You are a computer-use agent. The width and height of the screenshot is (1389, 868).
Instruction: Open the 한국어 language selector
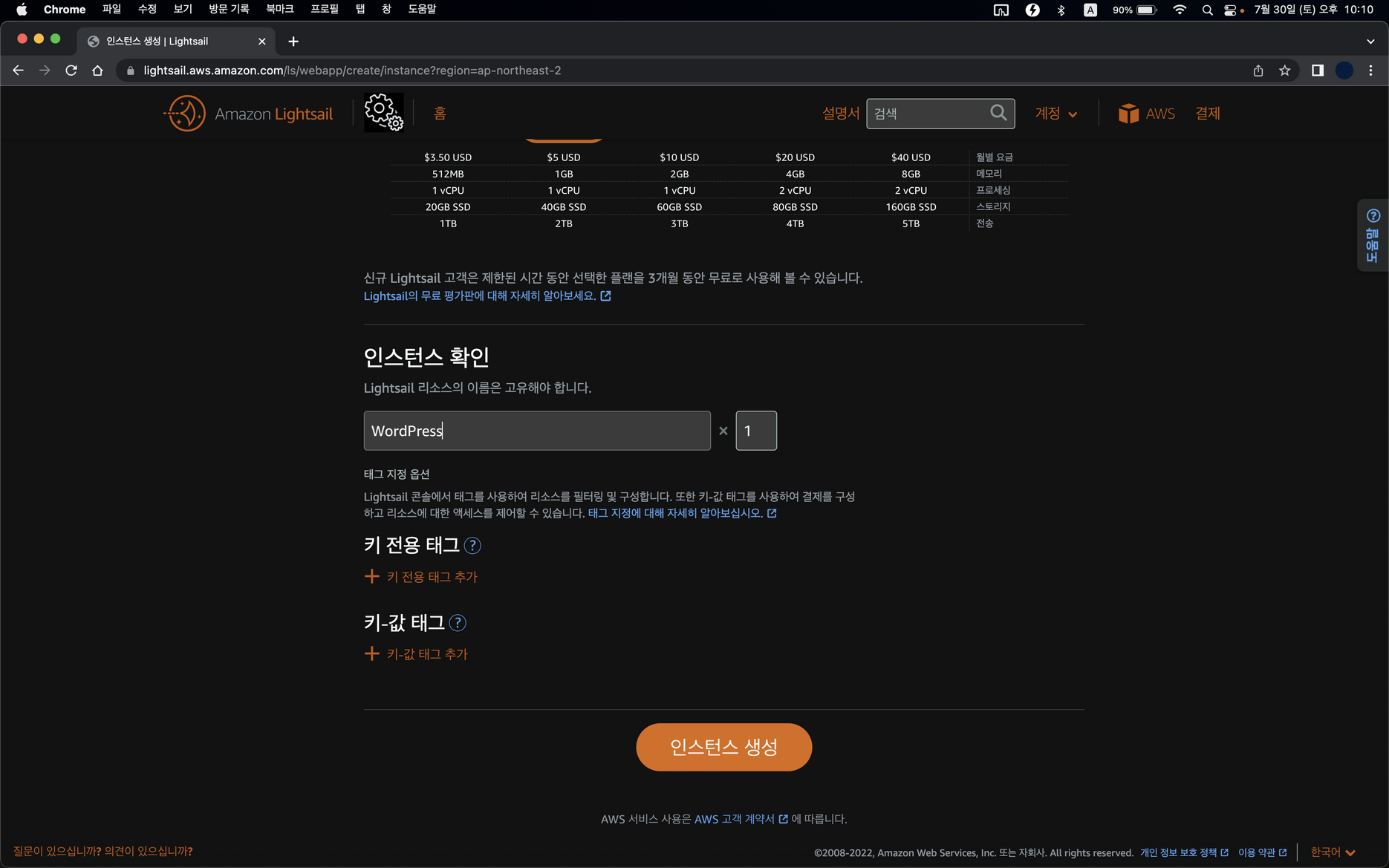[x=1333, y=852]
